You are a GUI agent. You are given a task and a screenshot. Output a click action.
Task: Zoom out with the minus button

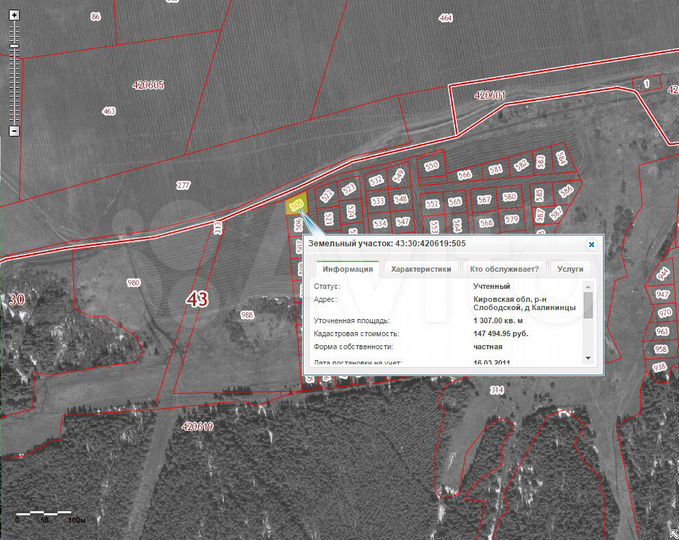coord(14,131)
